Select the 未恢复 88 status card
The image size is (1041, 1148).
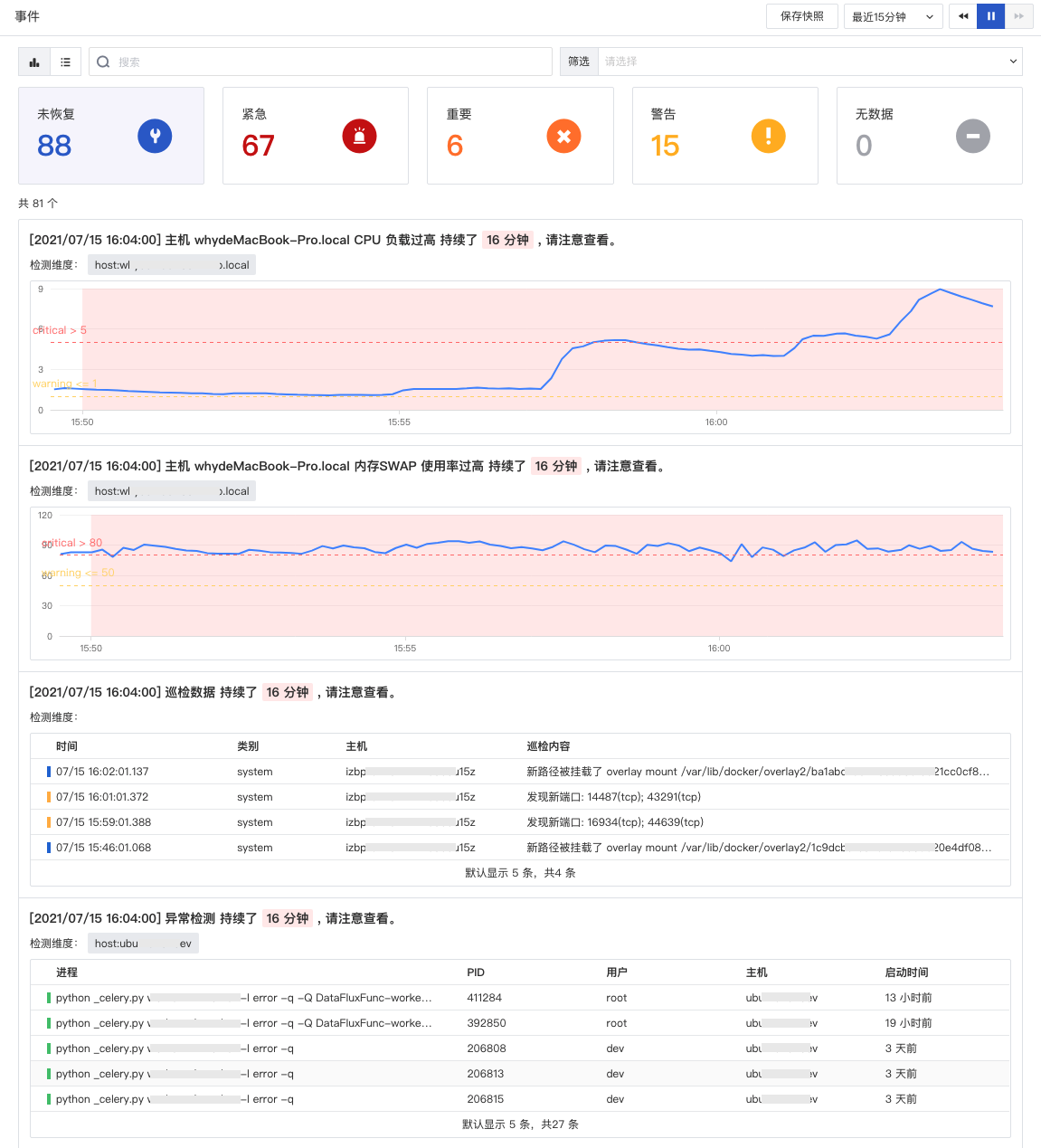pyautogui.click(x=111, y=136)
